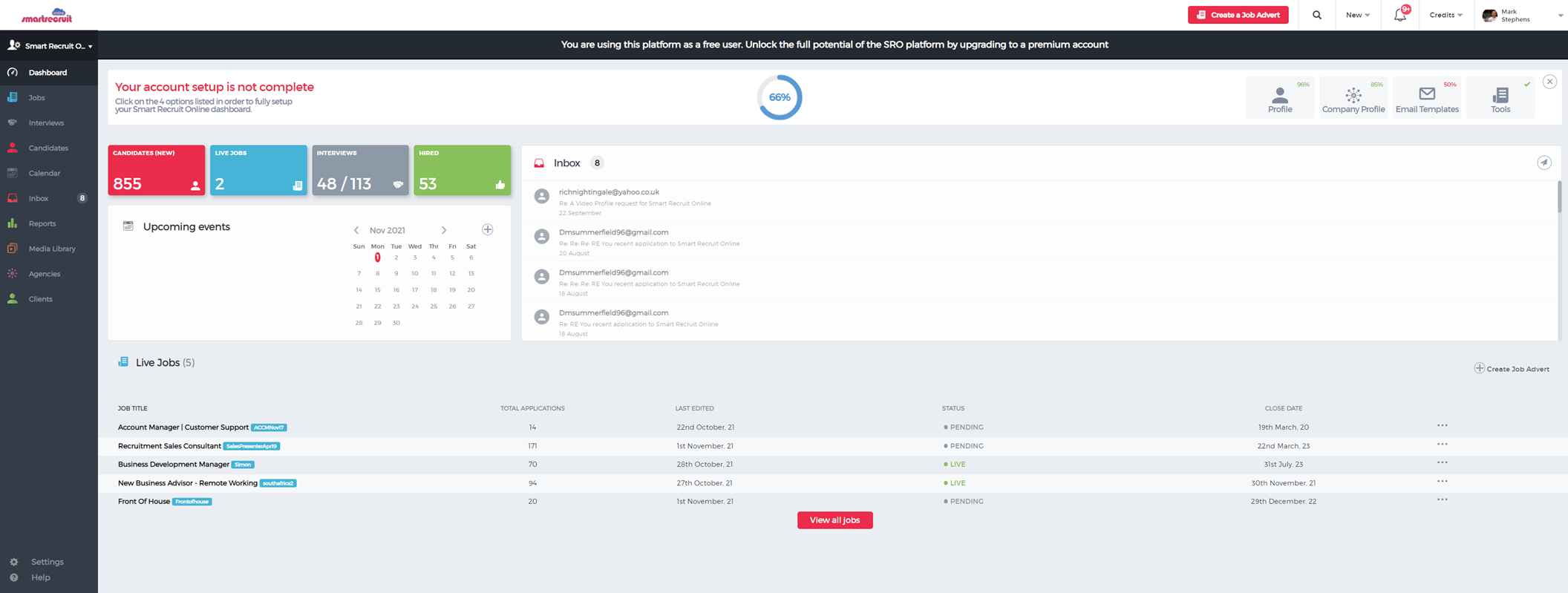Expand the Mark Stephens user menu arrow
The image size is (1568, 593).
point(1560,16)
